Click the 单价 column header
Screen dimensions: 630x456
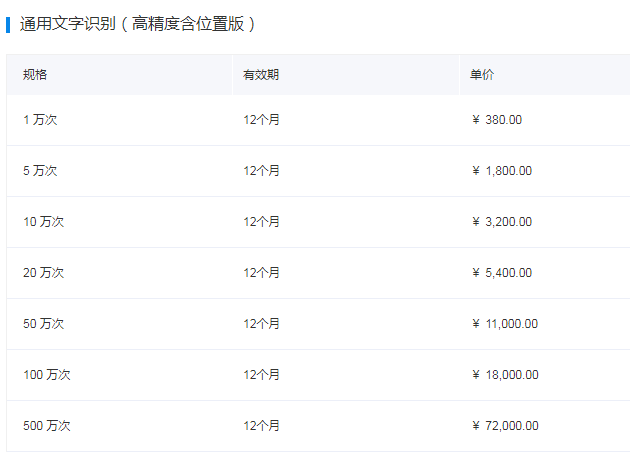coord(482,75)
